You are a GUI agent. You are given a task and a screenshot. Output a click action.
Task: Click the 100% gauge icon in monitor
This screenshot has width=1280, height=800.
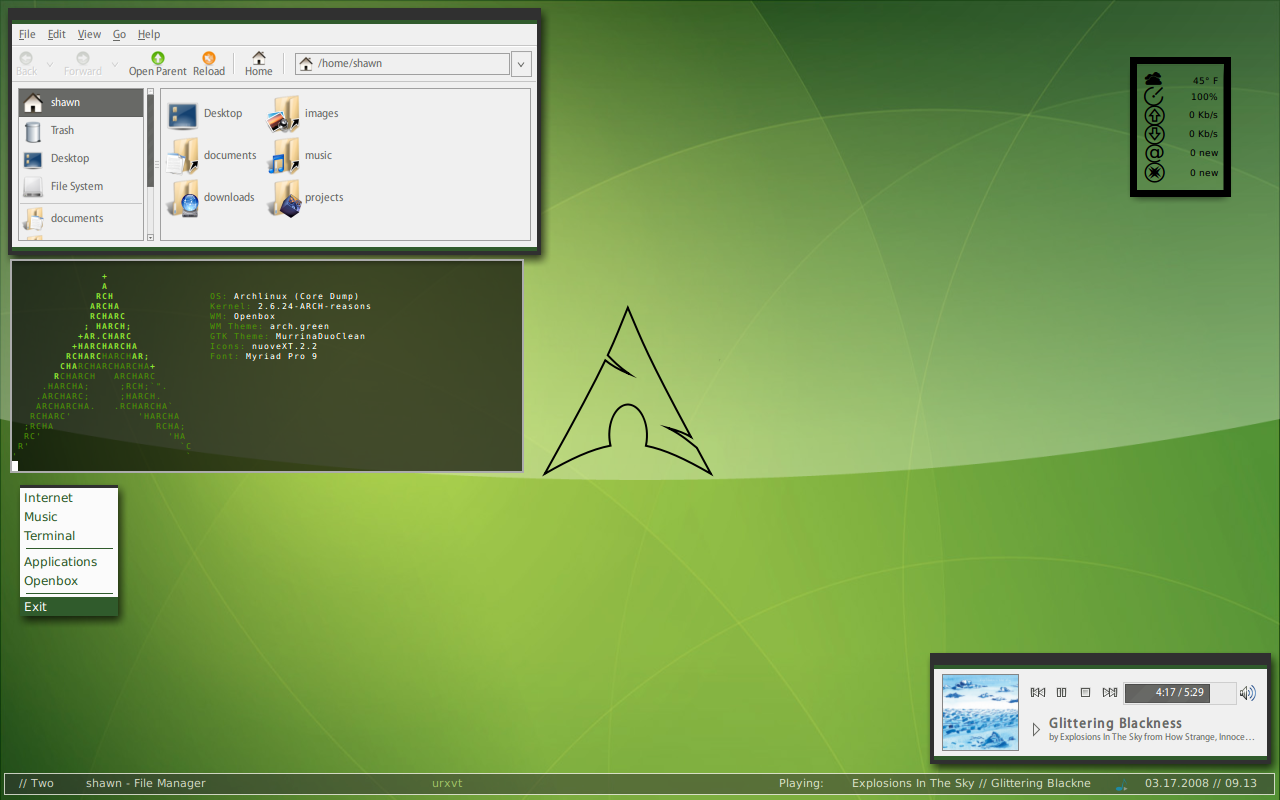[1154, 97]
